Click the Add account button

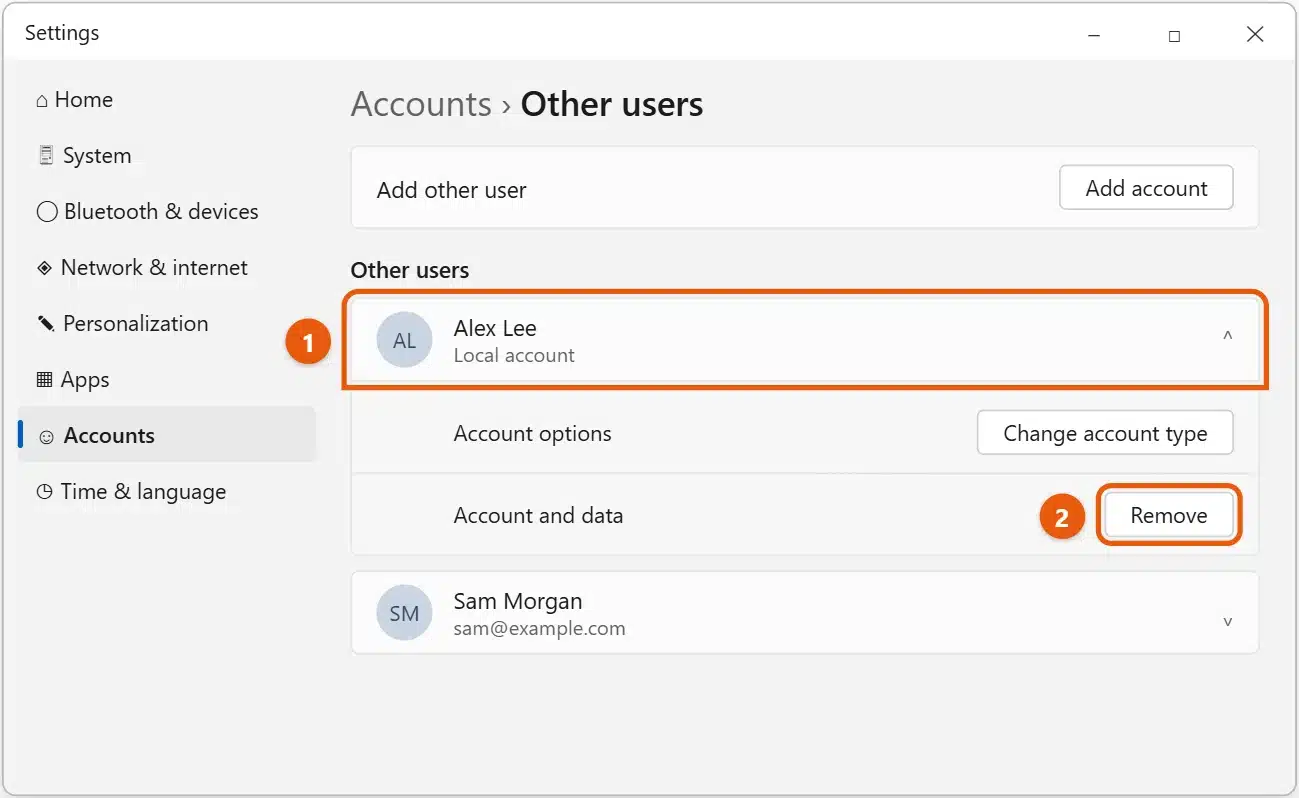(1146, 188)
